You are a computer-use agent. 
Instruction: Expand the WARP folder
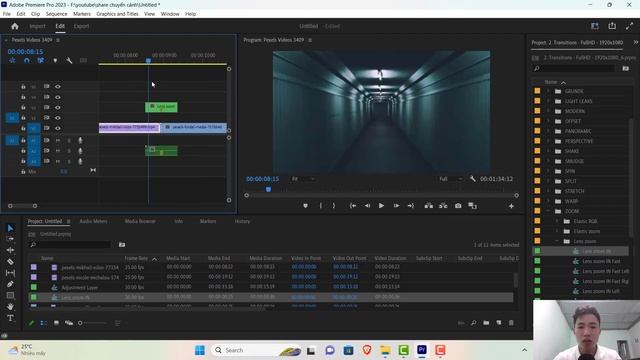pyautogui.click(x=548, y=201)
